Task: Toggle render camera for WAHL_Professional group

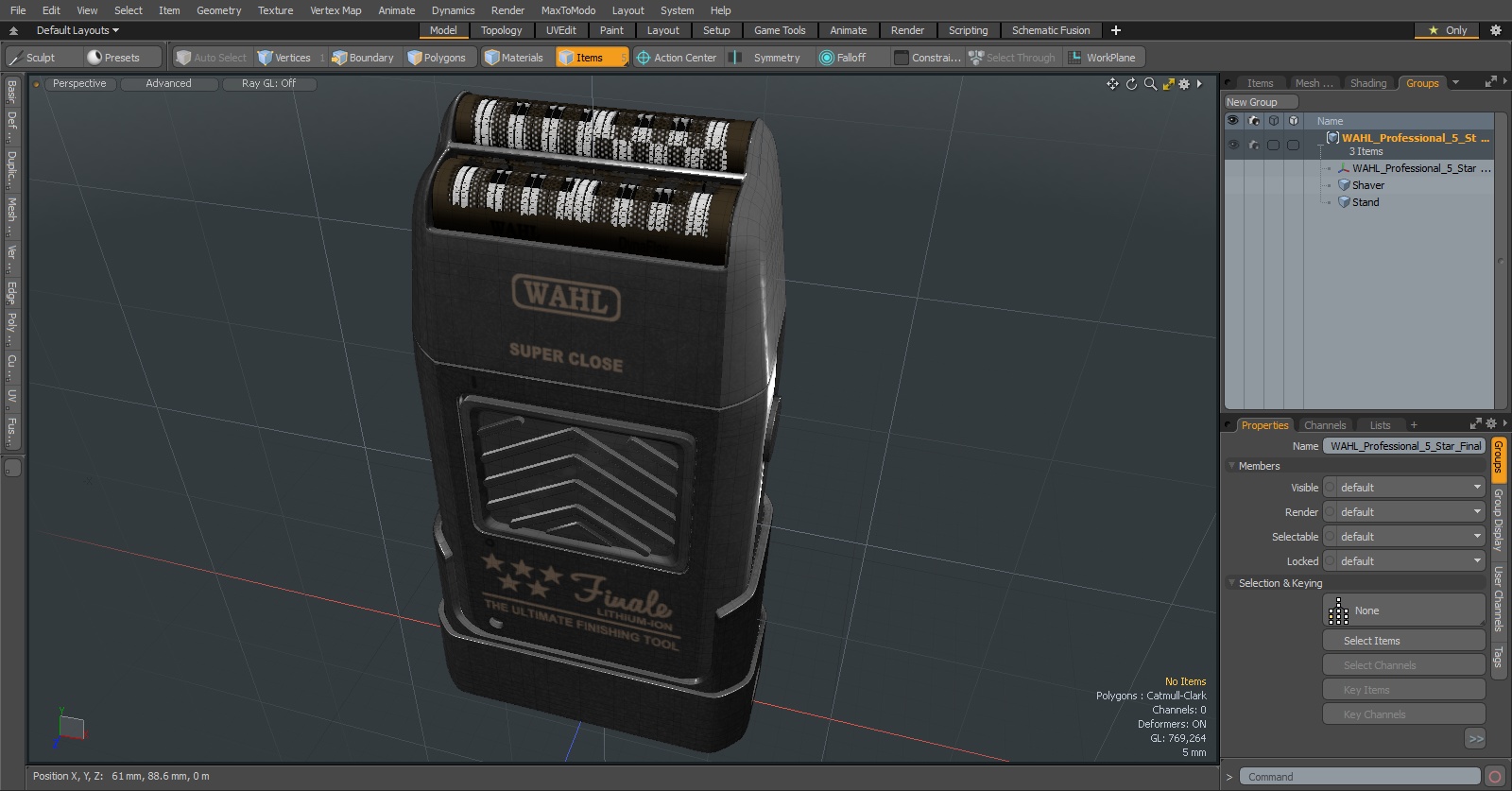Action: [x=1254, y=145]
